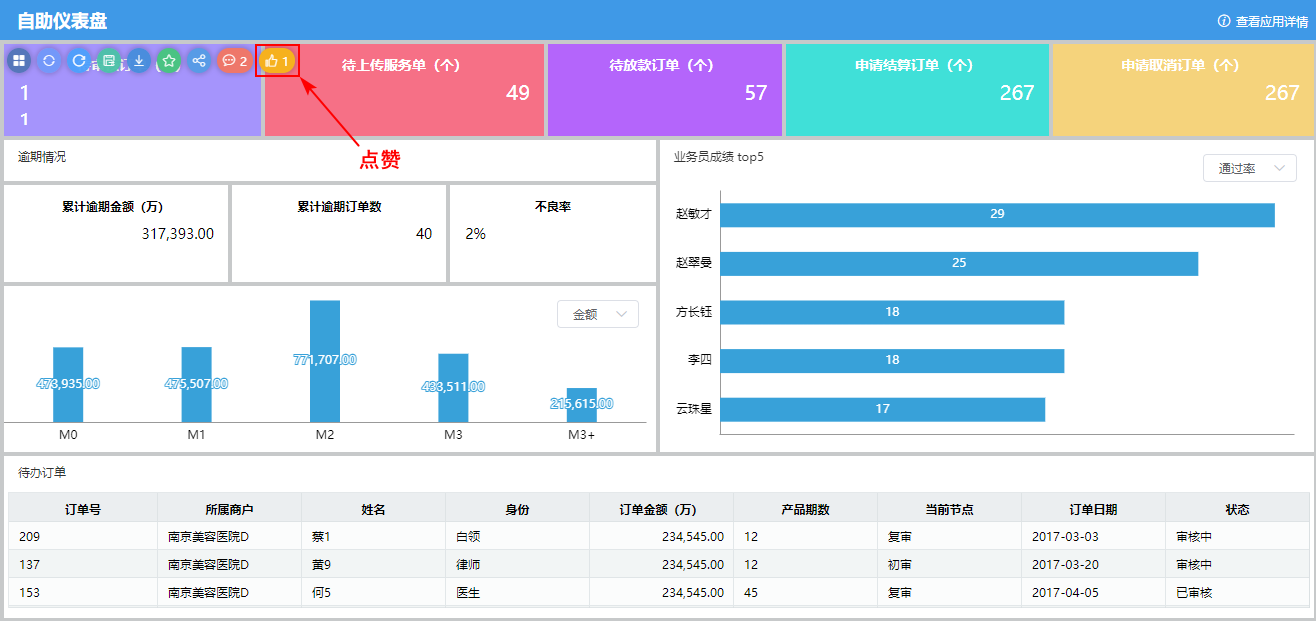This screenshot has height=621, width=1316.
Task: Click the M3 bar labeled 433,511.00
Action: (453, 387)
